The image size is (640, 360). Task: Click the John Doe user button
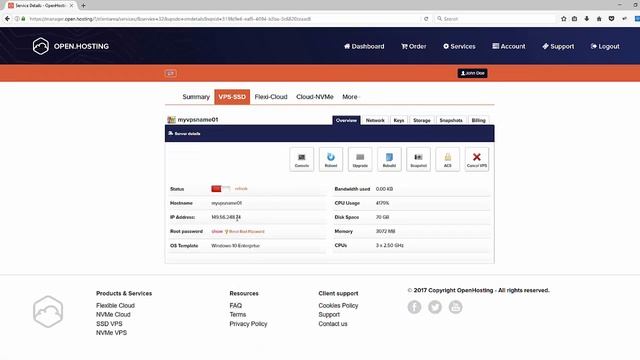coord(472,73)
